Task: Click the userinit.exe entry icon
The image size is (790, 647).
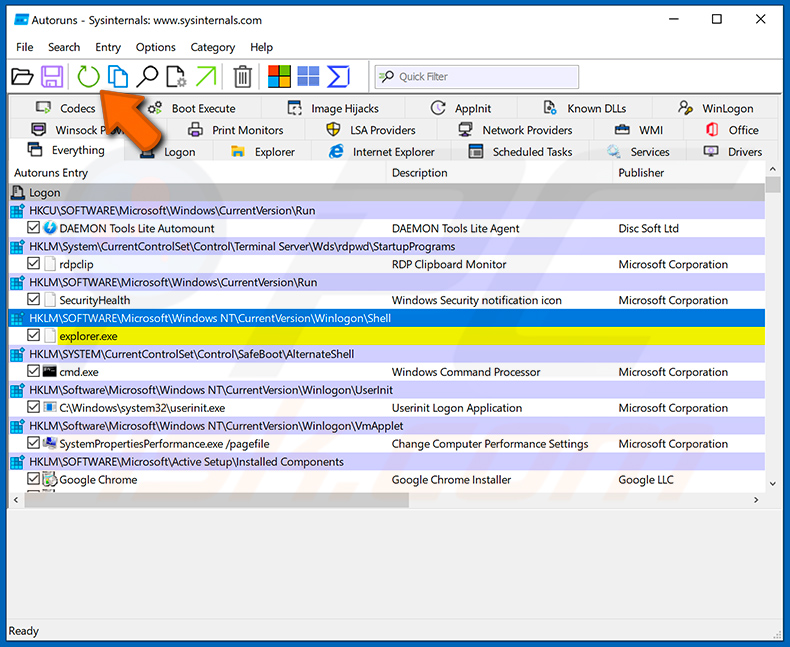Action: pos(49,407)
